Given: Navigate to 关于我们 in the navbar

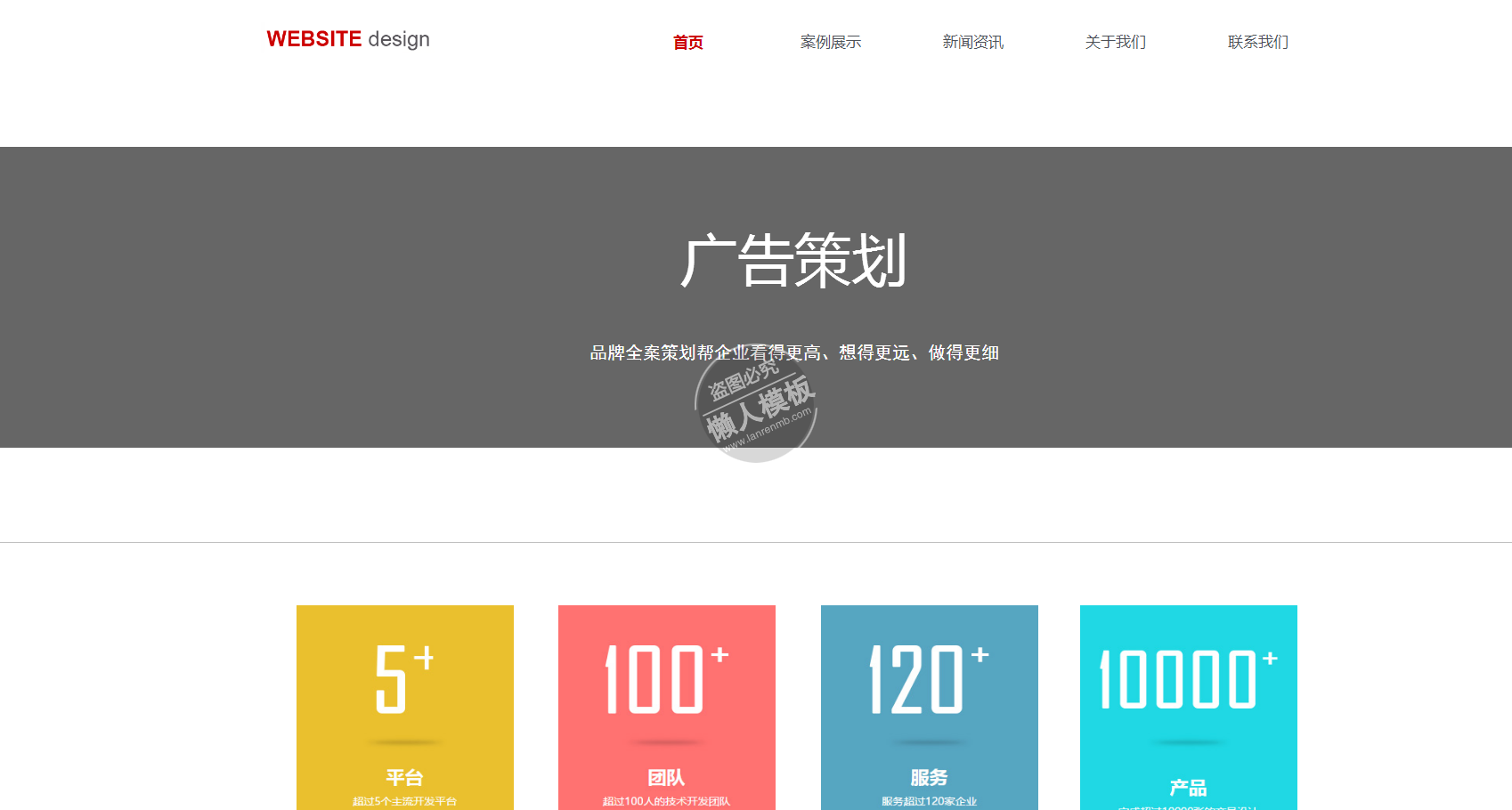Looking at the screenshot, I should click(1115, 42).
